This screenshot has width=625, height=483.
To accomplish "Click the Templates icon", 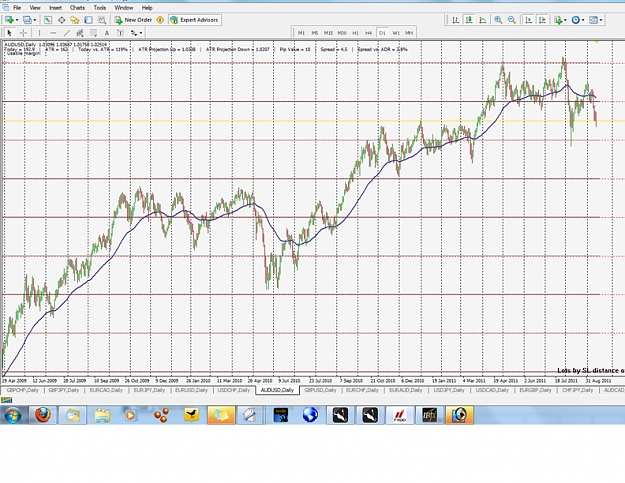I will coord(594,20).
